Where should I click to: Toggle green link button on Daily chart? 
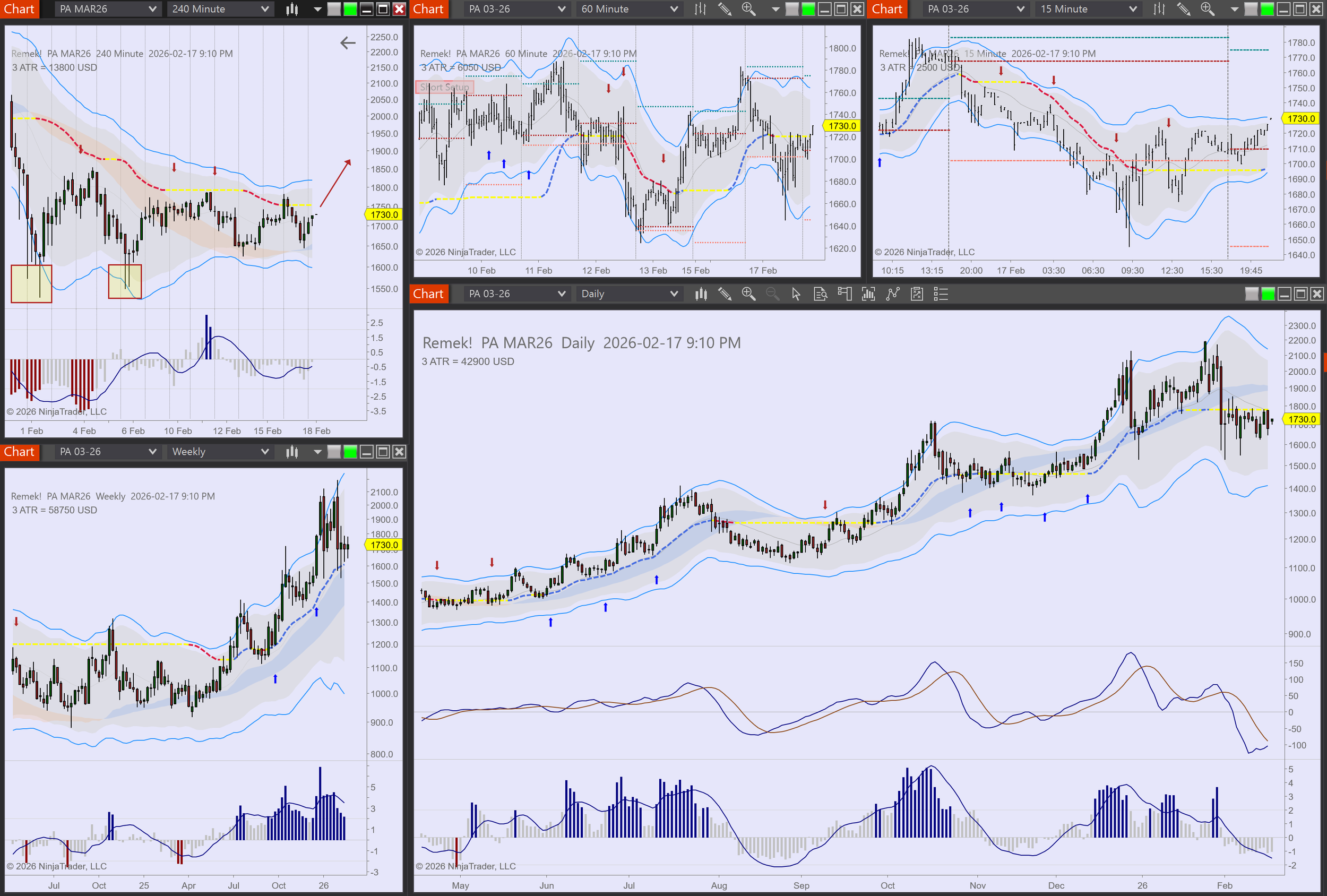tap(1268, 294)
